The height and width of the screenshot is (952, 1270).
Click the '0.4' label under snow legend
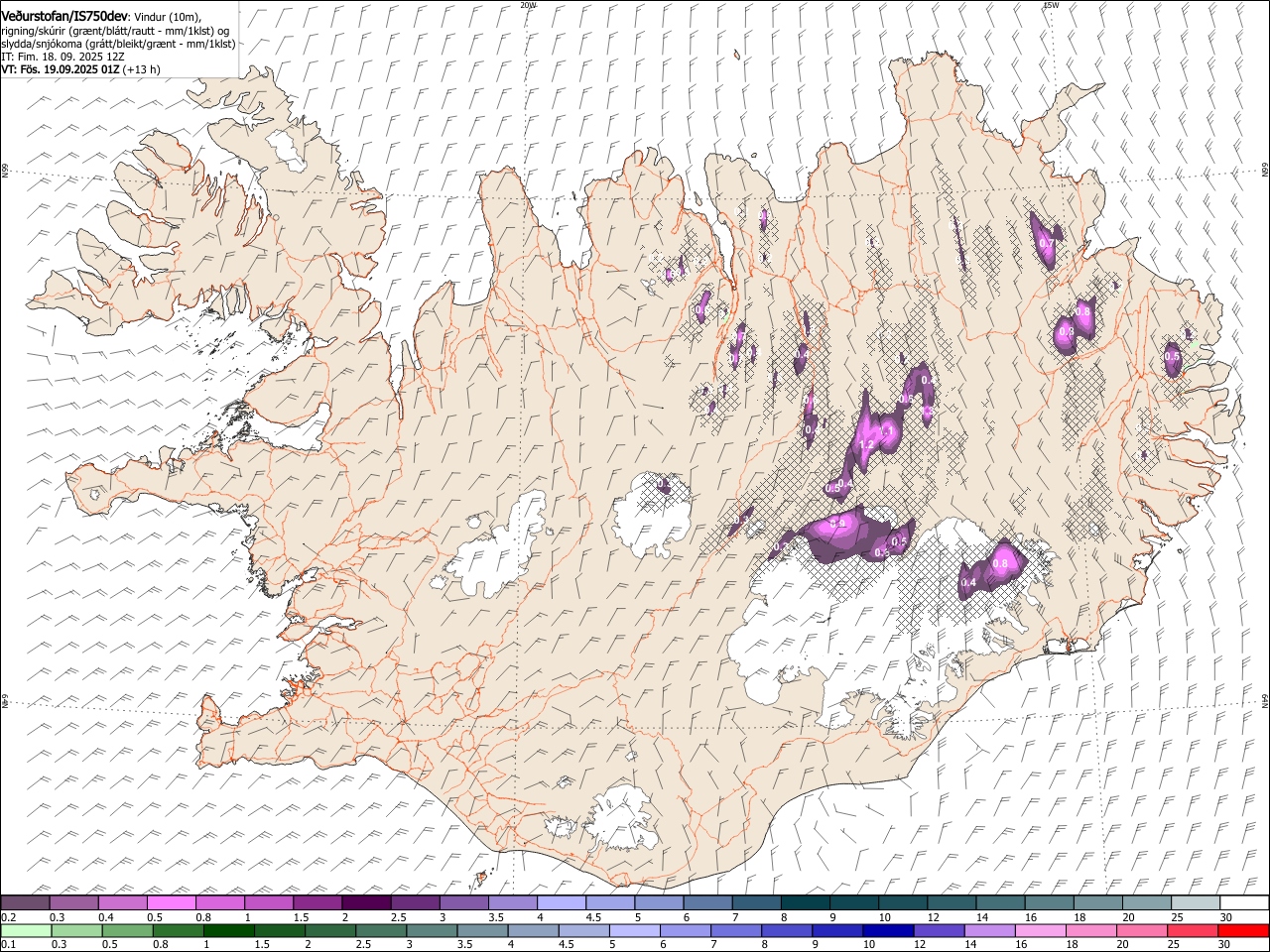click(106, 917)
